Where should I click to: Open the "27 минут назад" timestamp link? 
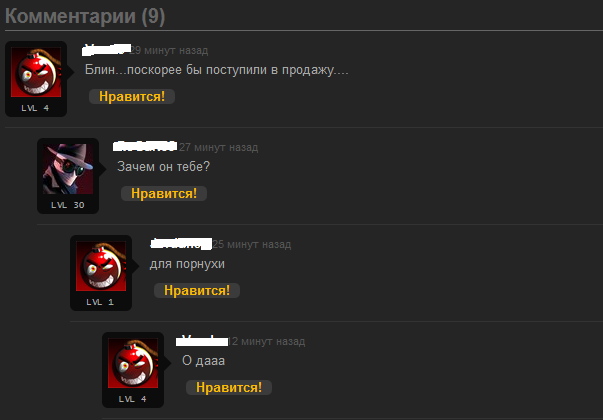point(218,147)
